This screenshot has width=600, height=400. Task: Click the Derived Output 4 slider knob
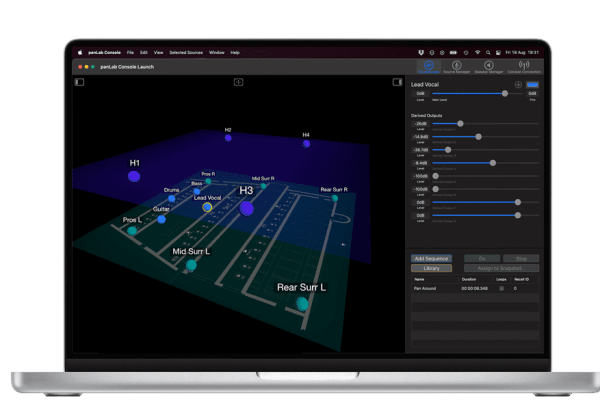[493, 163]
